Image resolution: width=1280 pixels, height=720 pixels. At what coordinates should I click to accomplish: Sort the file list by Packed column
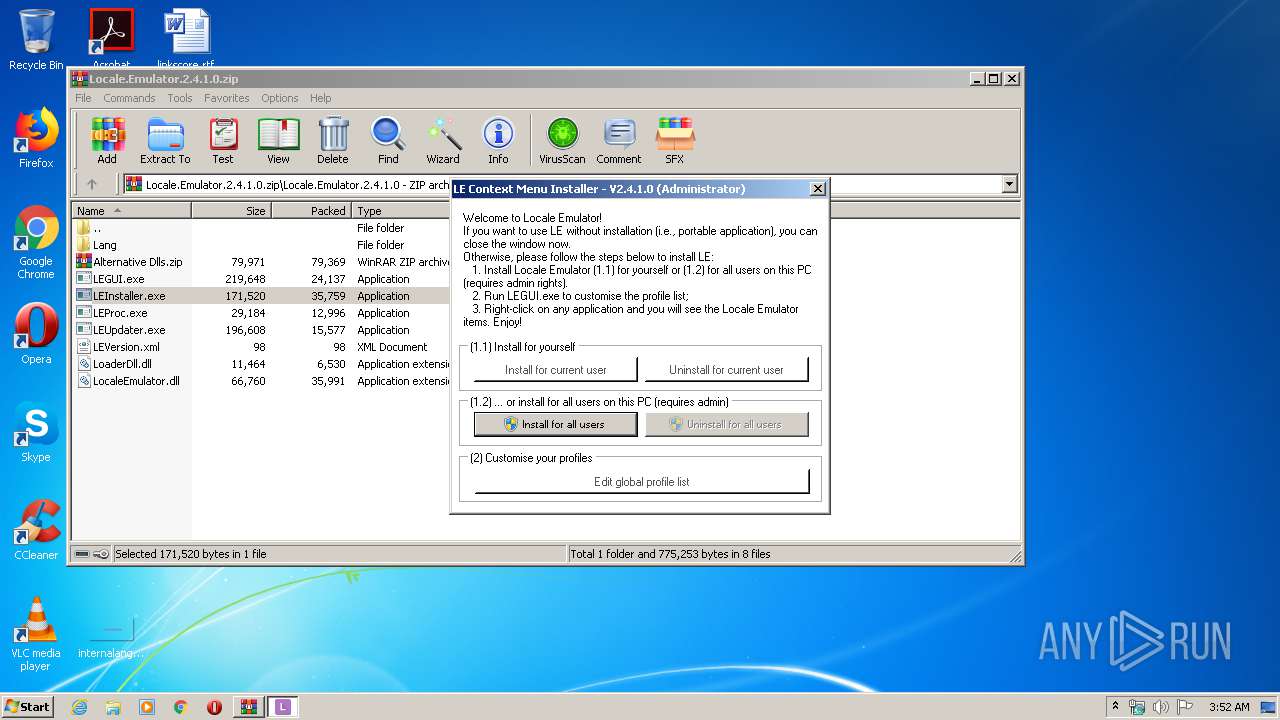point(311,211)
